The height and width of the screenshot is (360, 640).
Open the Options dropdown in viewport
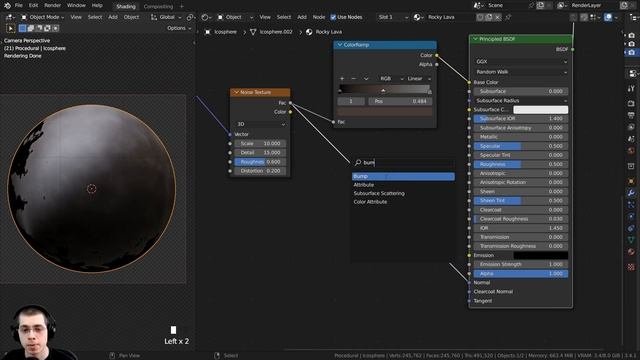(179, 28)
